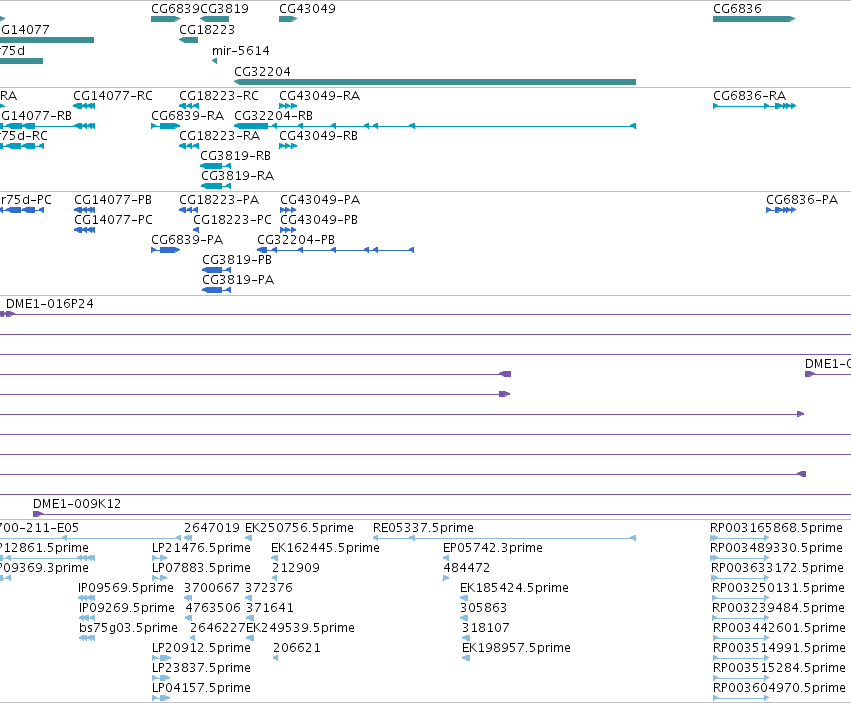Select the EK250756.5prime EST label
This screenshot has width=851, height=703.
pos(299,528)
